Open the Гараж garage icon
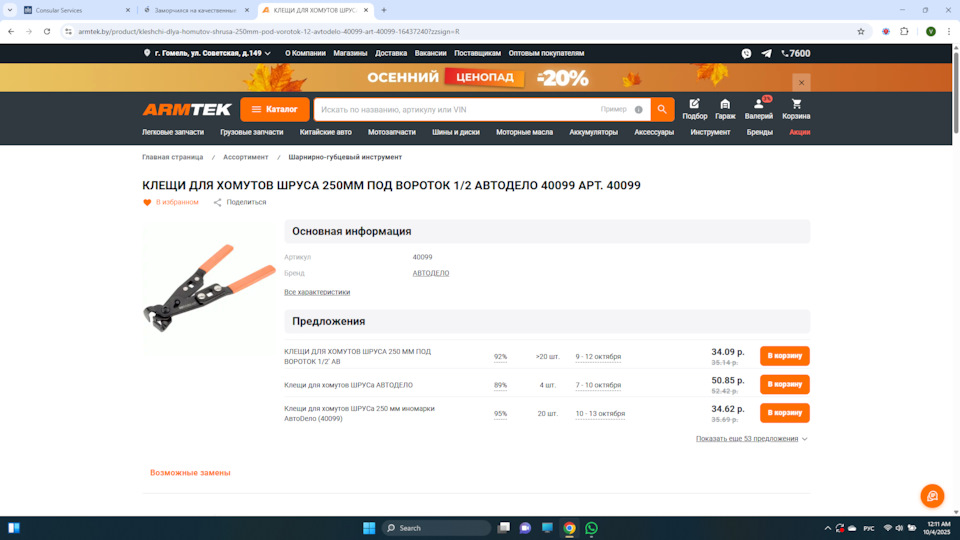The image size is (960, 540). pos(725,104)
